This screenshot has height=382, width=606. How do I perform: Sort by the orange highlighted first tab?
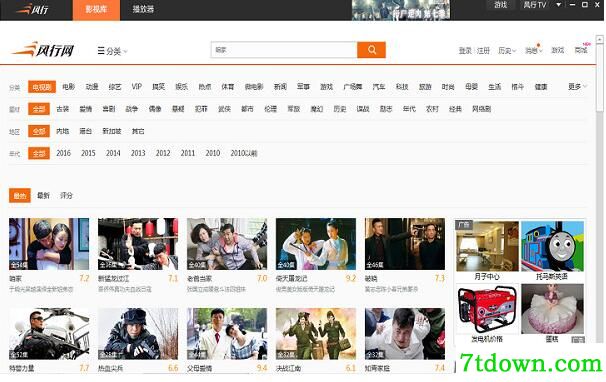(20, 196)
